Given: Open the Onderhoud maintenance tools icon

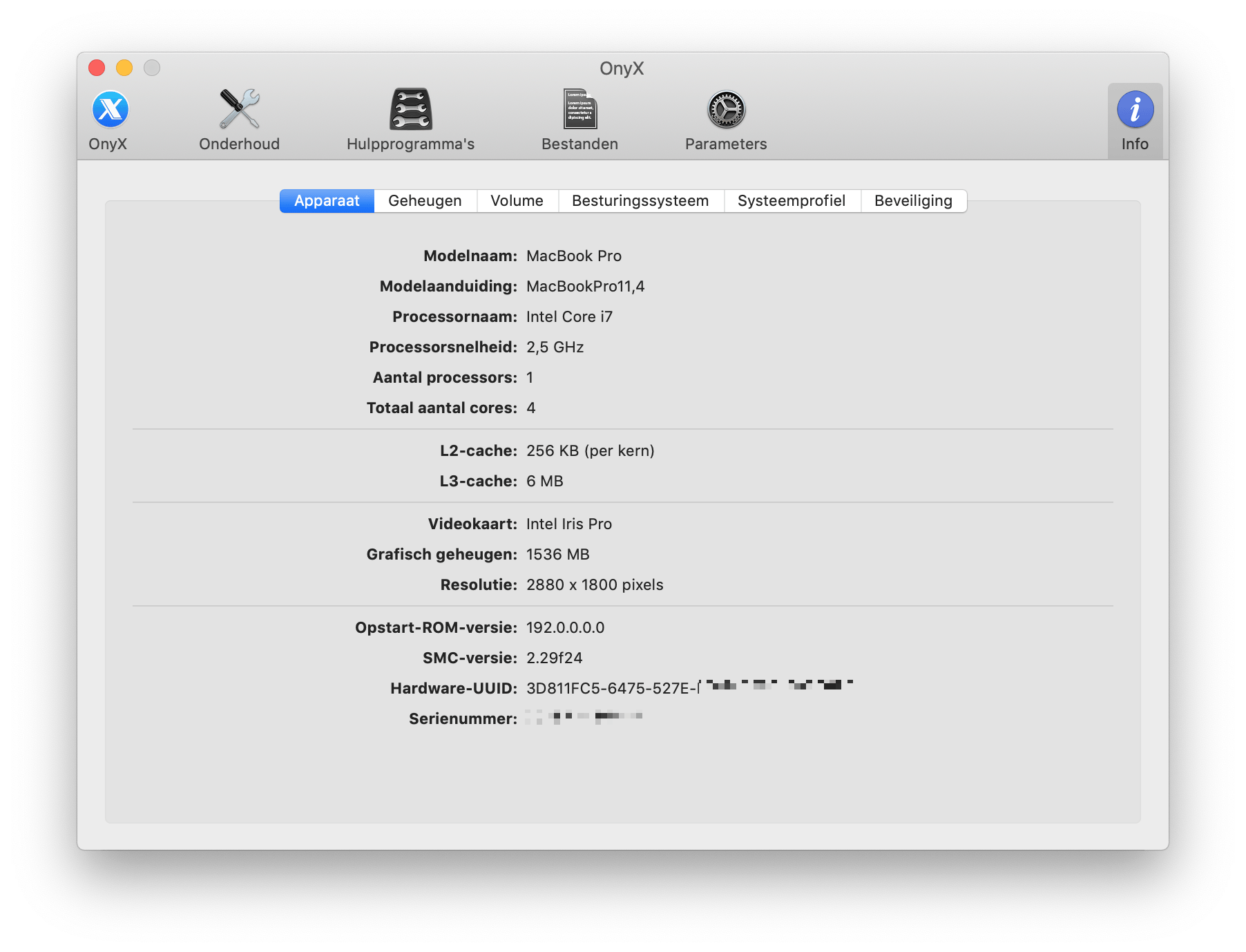Looking at the screenshot, I should [239, 110].
